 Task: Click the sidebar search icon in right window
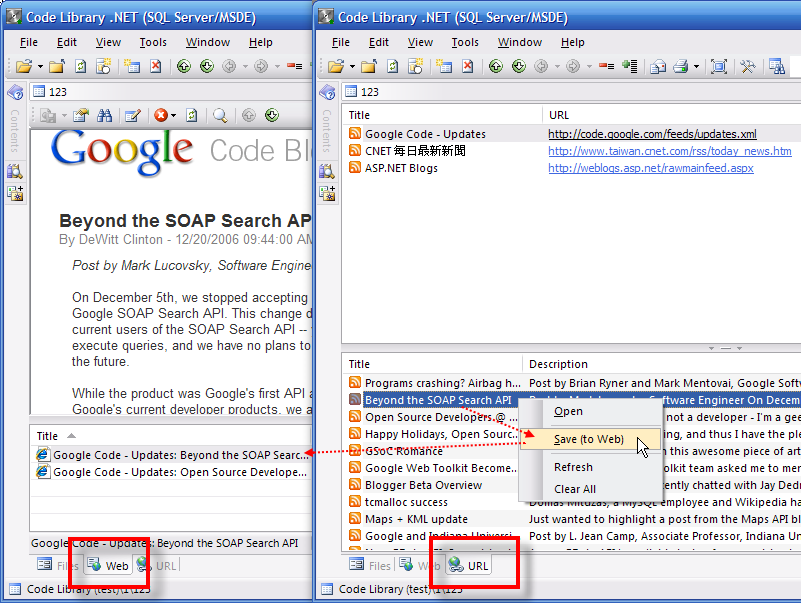[x=327, y=171]
